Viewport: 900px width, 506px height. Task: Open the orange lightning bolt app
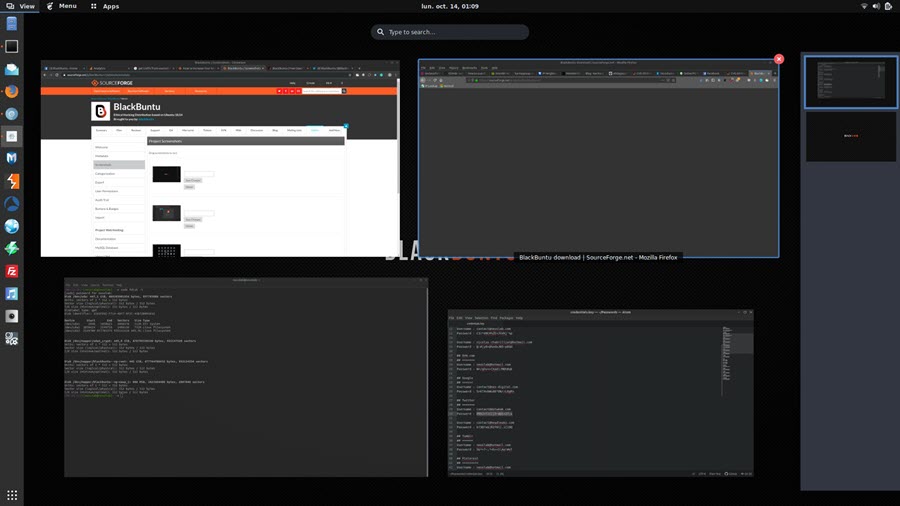pyautogui.click(x=11, y=181)
